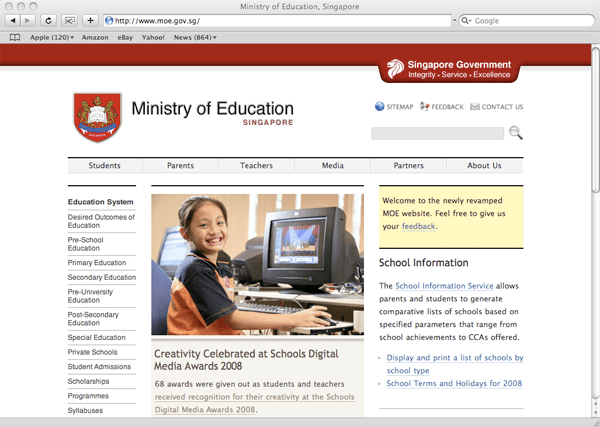Click the FEEDBACK header link

point(447,107)
